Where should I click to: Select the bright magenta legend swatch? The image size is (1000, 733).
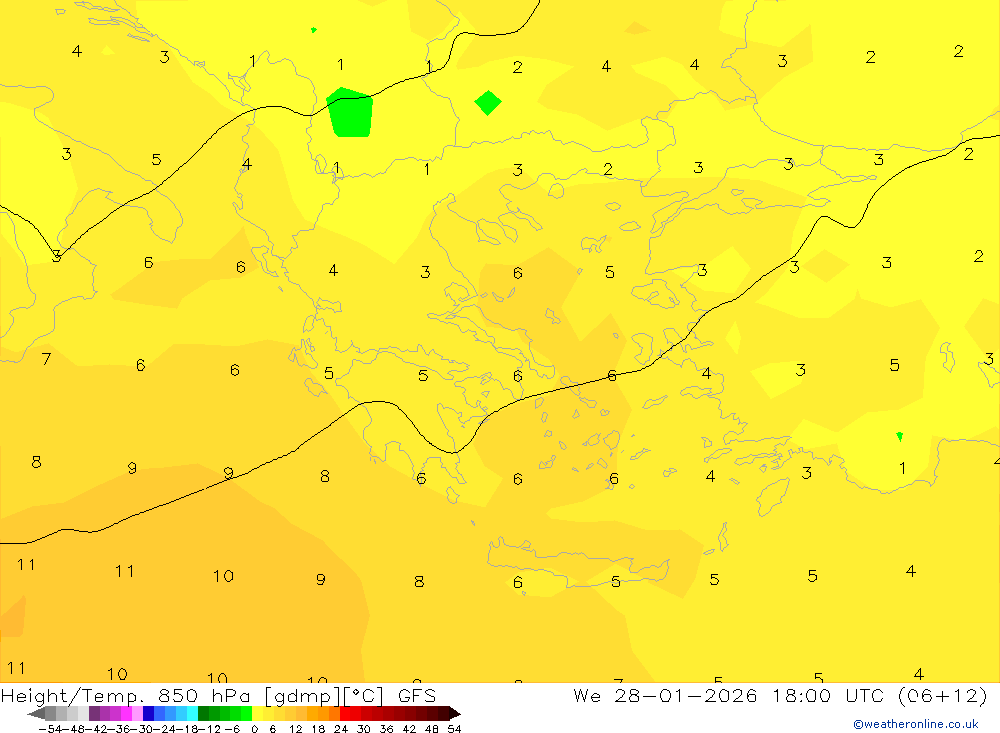[126, 713]
